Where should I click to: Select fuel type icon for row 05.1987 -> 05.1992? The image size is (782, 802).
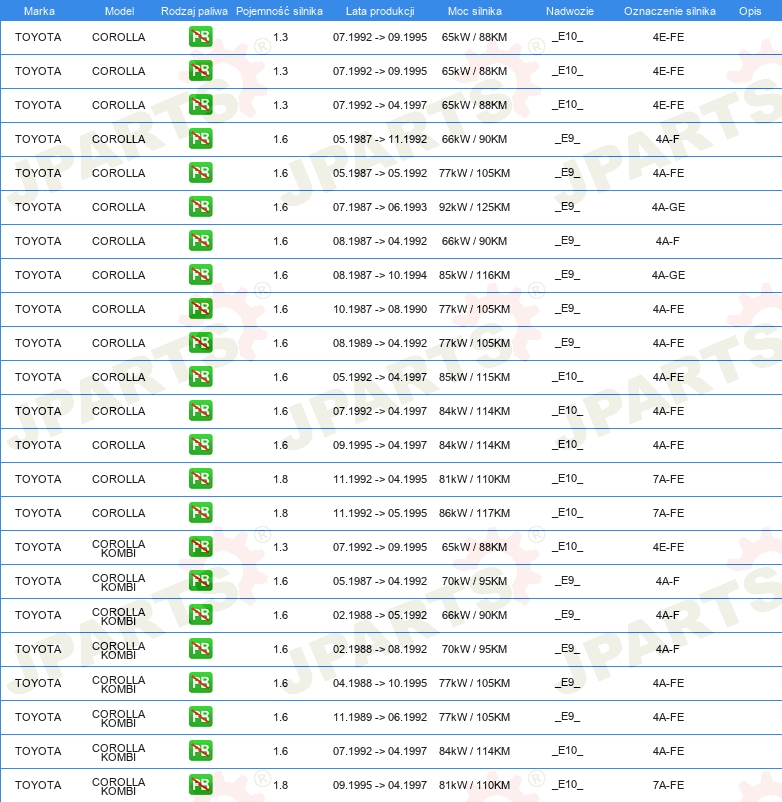[x=200, y=173]
